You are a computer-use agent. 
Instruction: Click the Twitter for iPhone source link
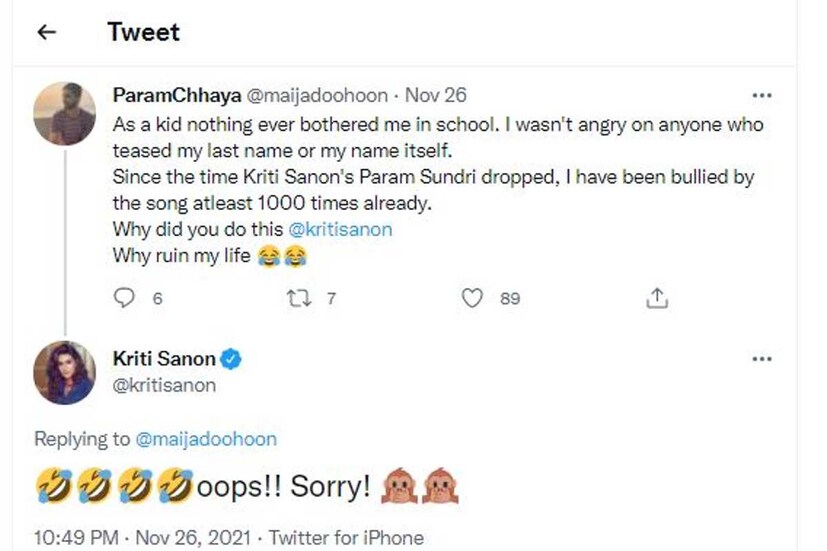click(346, 538)
